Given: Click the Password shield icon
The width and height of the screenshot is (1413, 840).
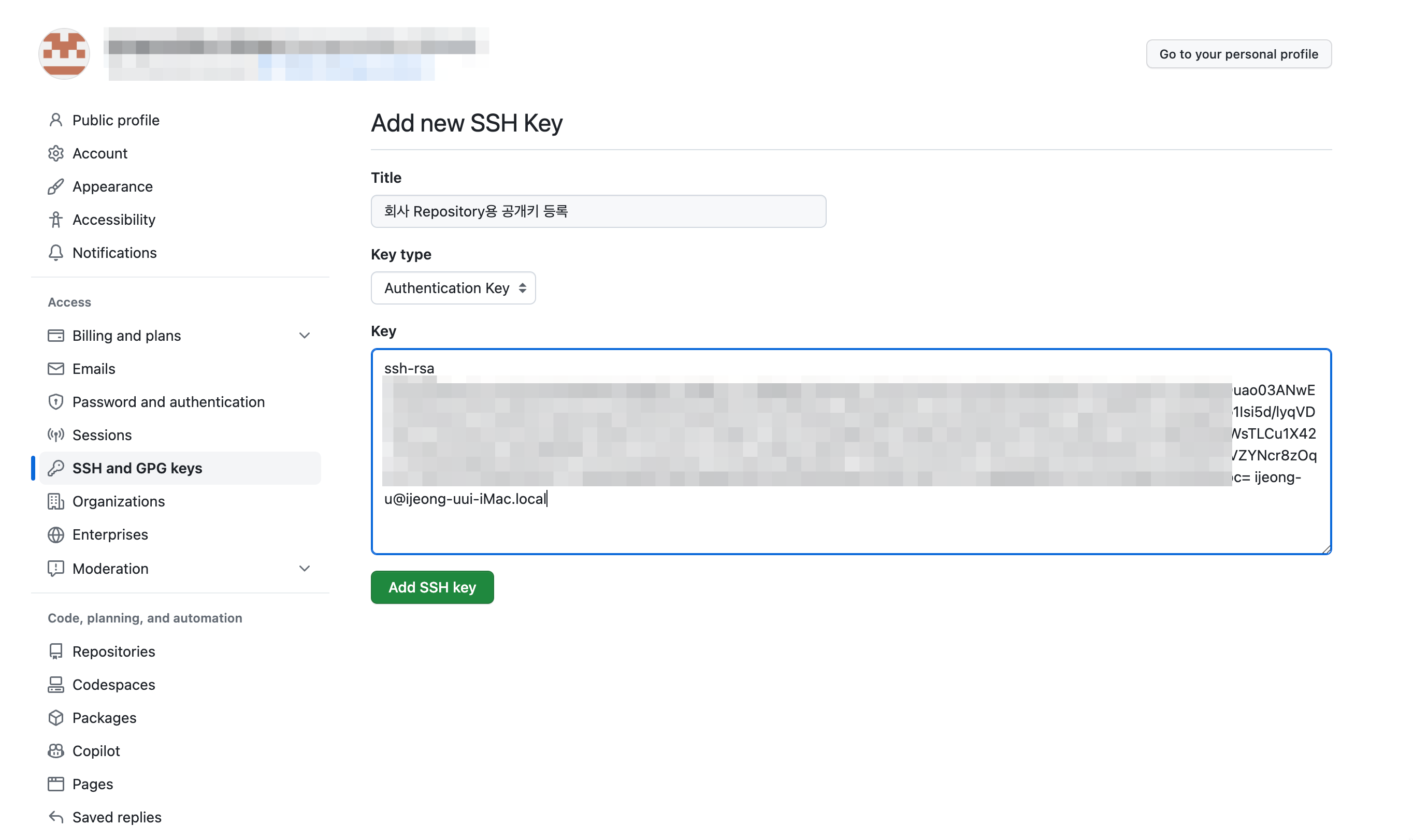Looking at the screenshot, I should click(x=55, y=402).
